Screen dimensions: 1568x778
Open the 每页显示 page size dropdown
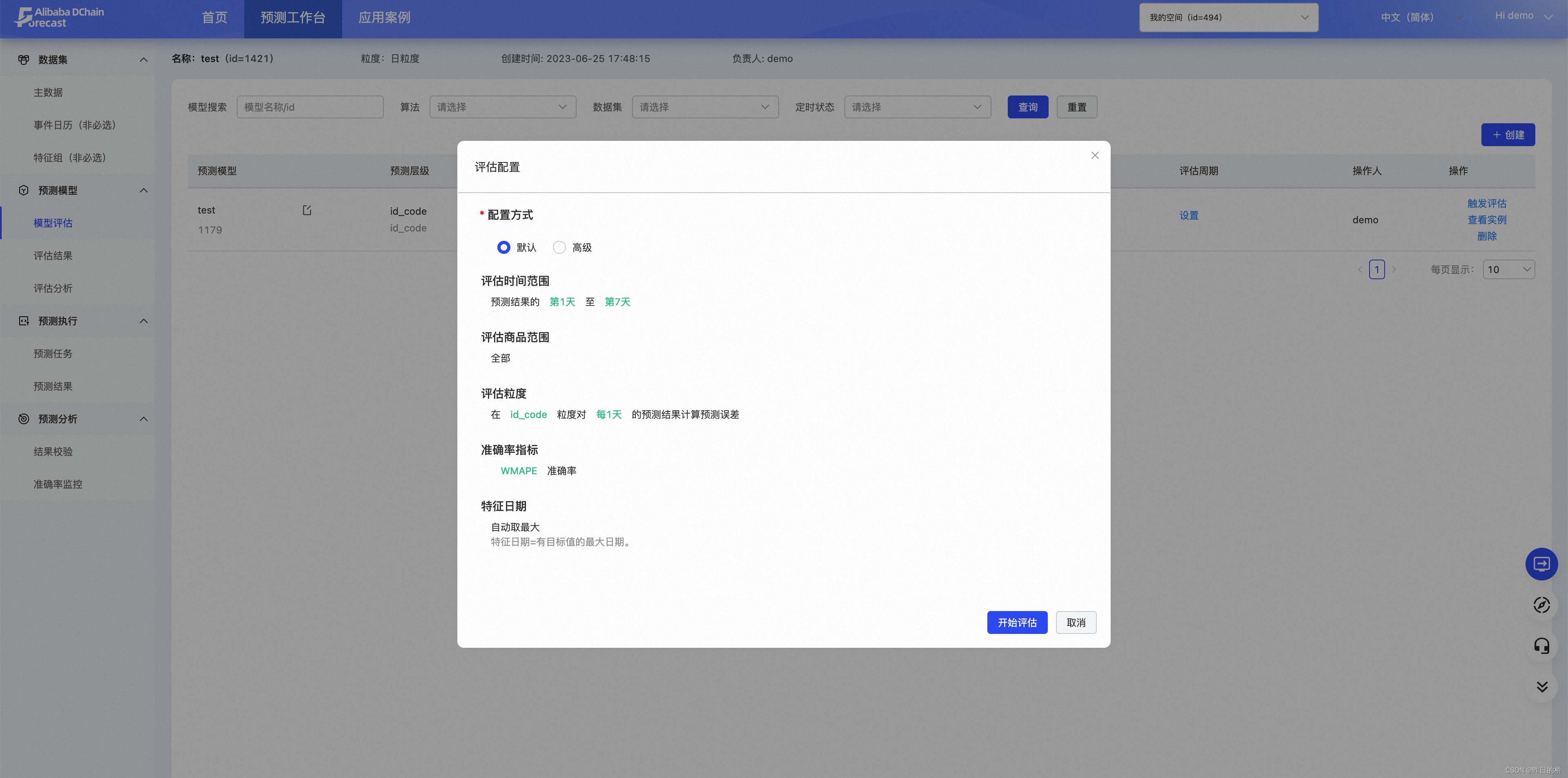tap(1508, 269)
